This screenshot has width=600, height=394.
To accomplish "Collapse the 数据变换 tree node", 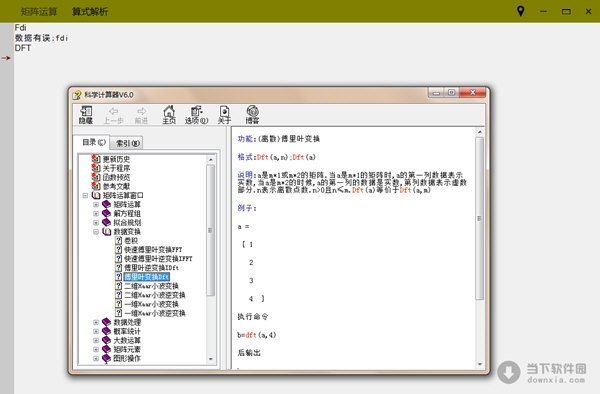I will pos(96,232).
